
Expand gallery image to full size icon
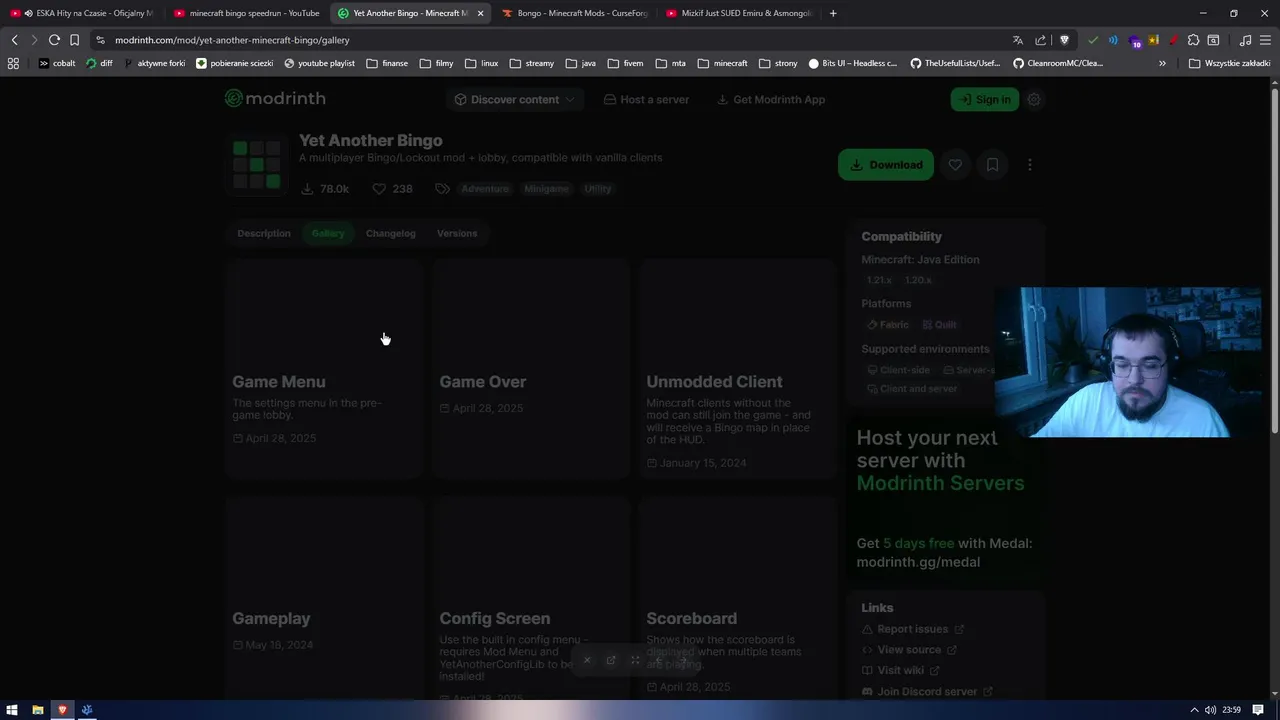point(635,660)
